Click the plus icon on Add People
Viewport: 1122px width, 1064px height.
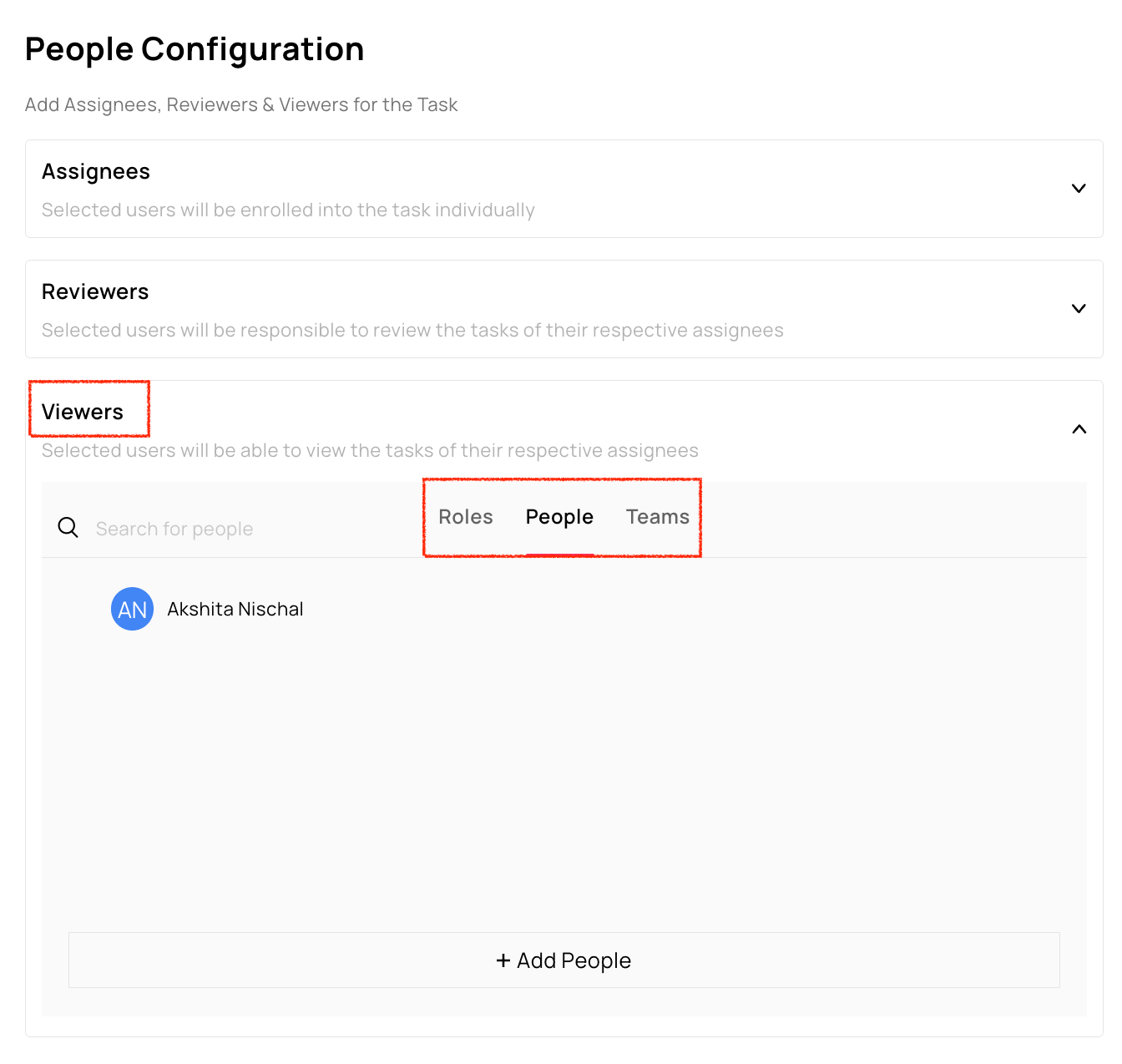(x=503, y=960)
